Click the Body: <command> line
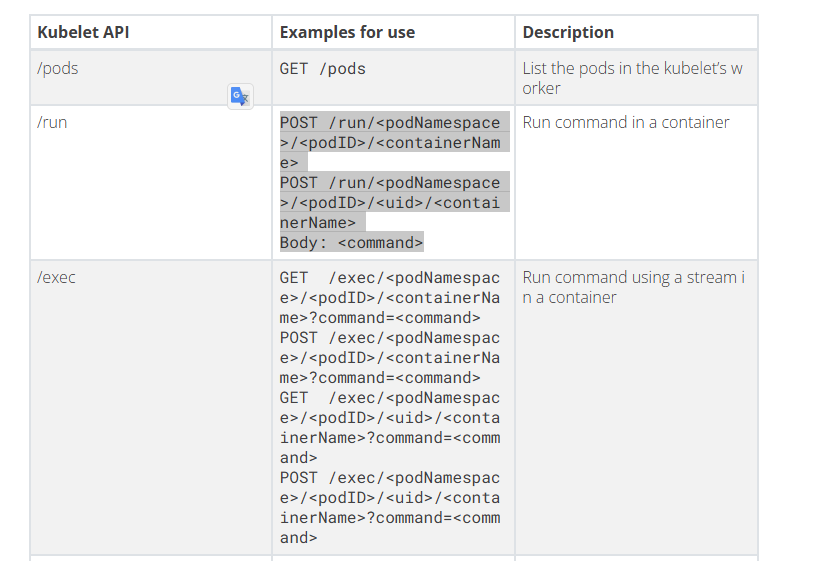This screenshot has height=561, width=820. pos(351,242)
